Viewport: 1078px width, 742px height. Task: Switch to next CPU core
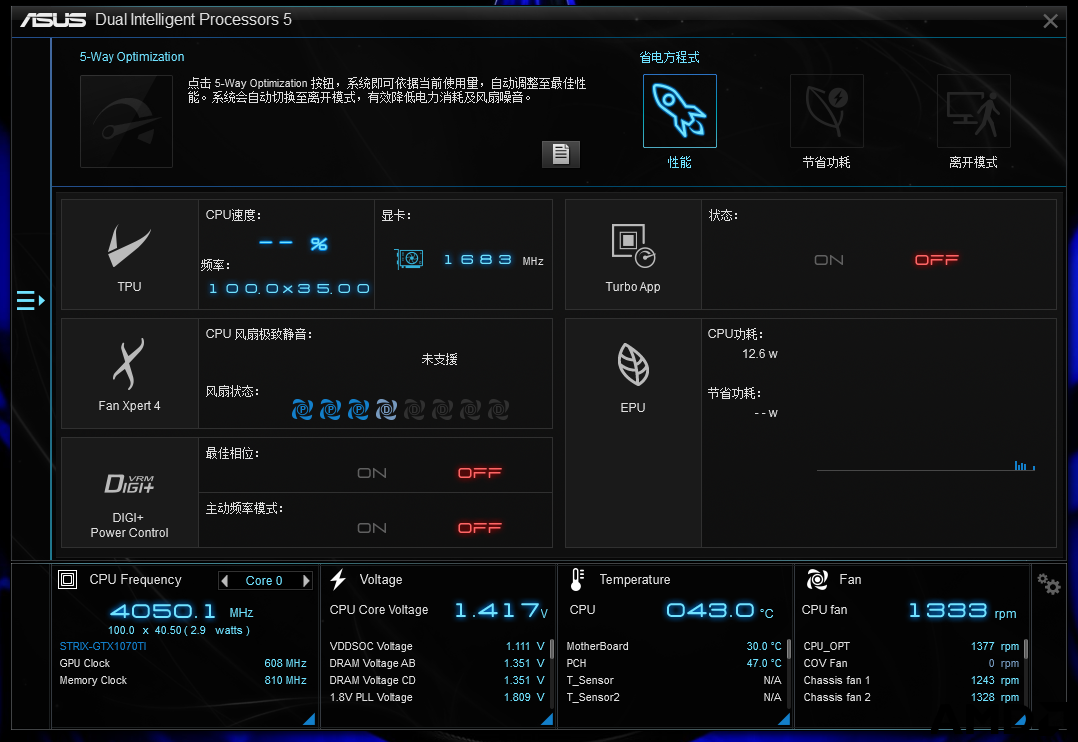tap(306, 580)
